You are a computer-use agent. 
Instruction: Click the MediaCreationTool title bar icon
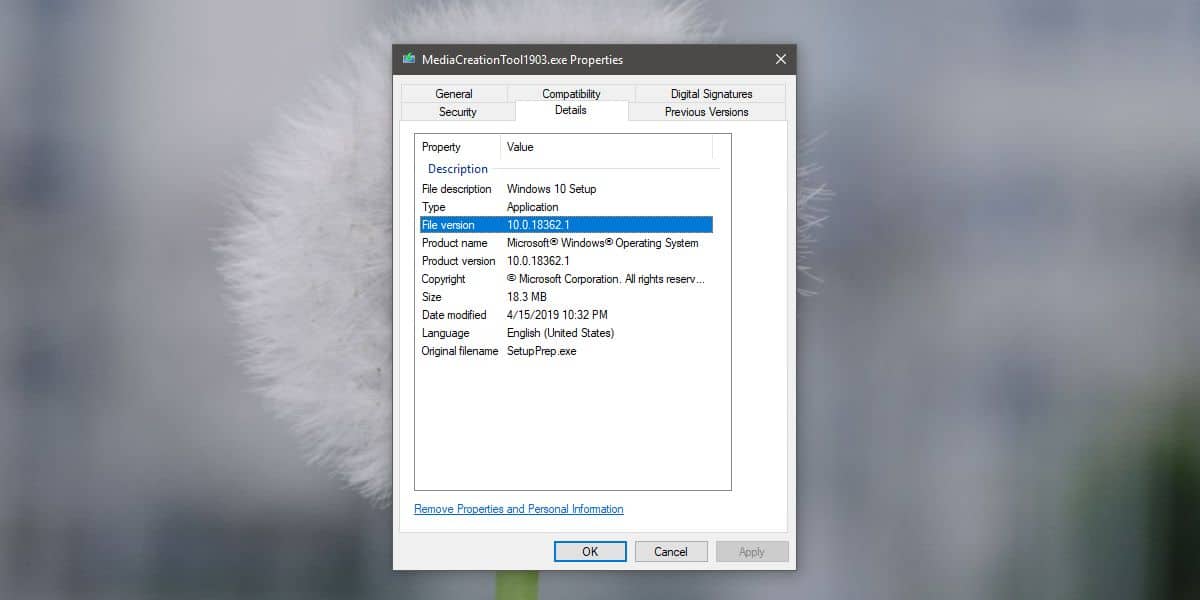pos(409,59)
